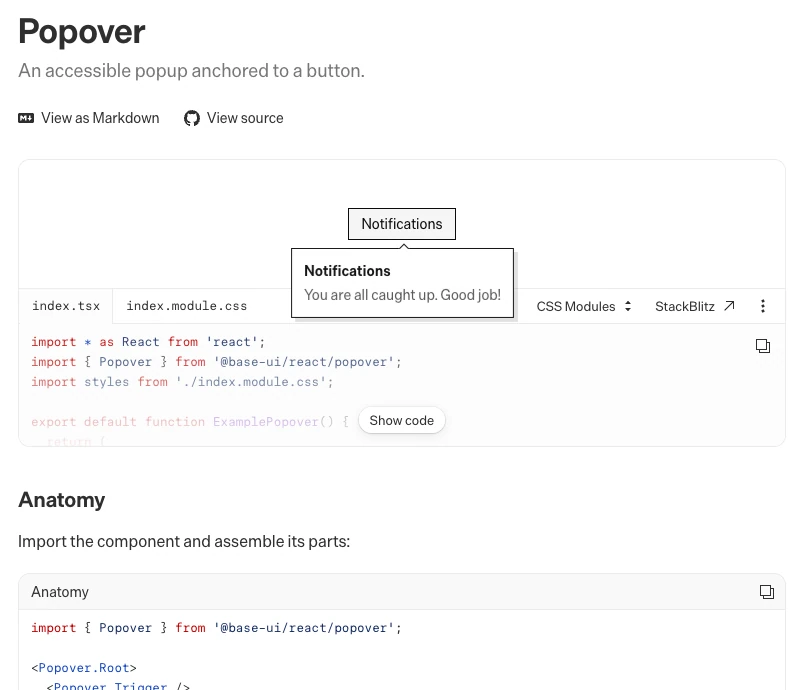Screen dimensions: 800x690
Task: Switch to the index.tsx tab
Action: pyautogui.click(x=66, y=306)
